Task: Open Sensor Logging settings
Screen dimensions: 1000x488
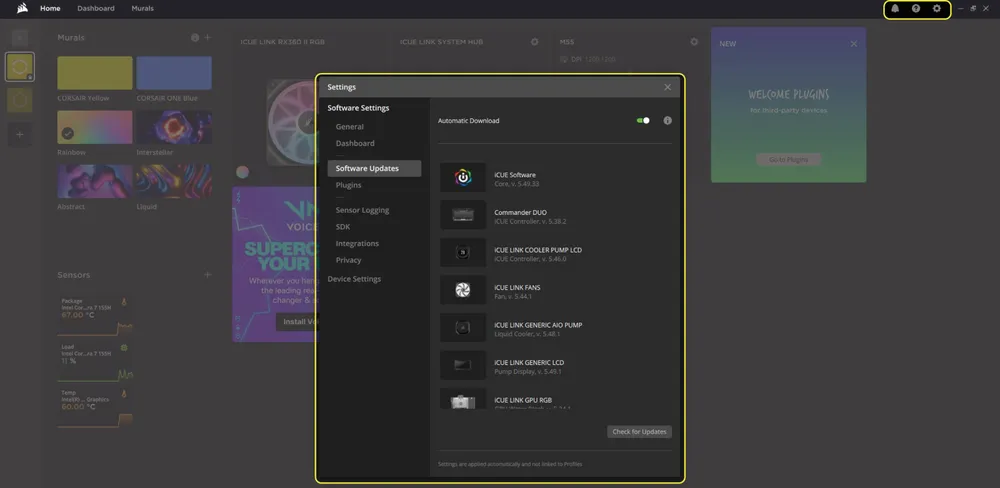Action: click(362, 210)
